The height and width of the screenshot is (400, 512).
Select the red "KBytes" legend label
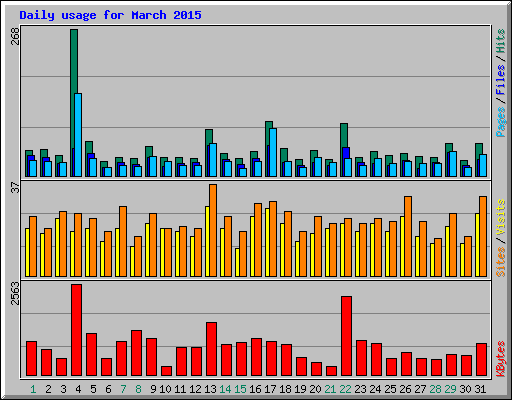coord(501,359)
